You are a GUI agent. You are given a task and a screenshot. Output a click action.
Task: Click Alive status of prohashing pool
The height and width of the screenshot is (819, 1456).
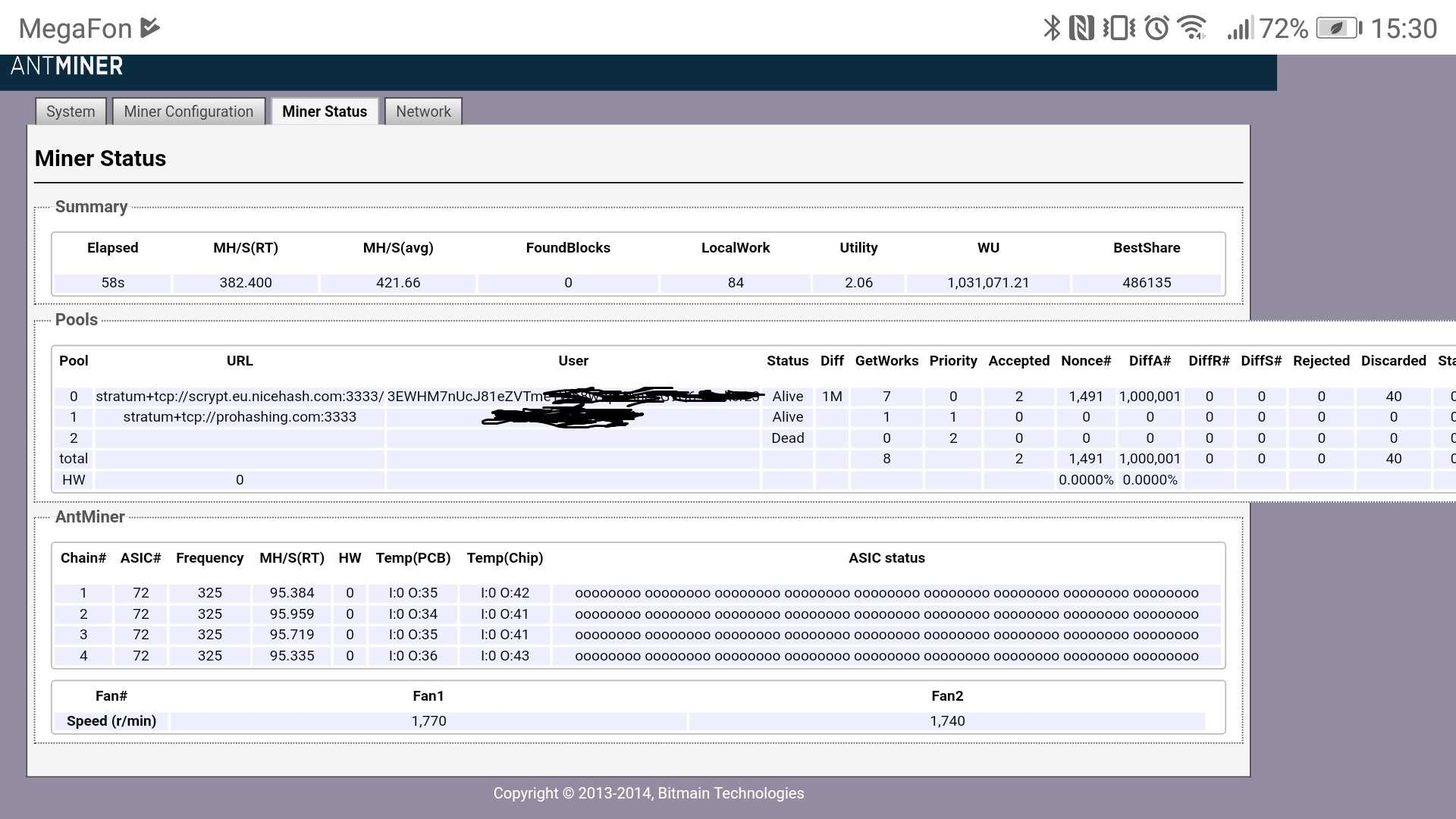[788, 417]
